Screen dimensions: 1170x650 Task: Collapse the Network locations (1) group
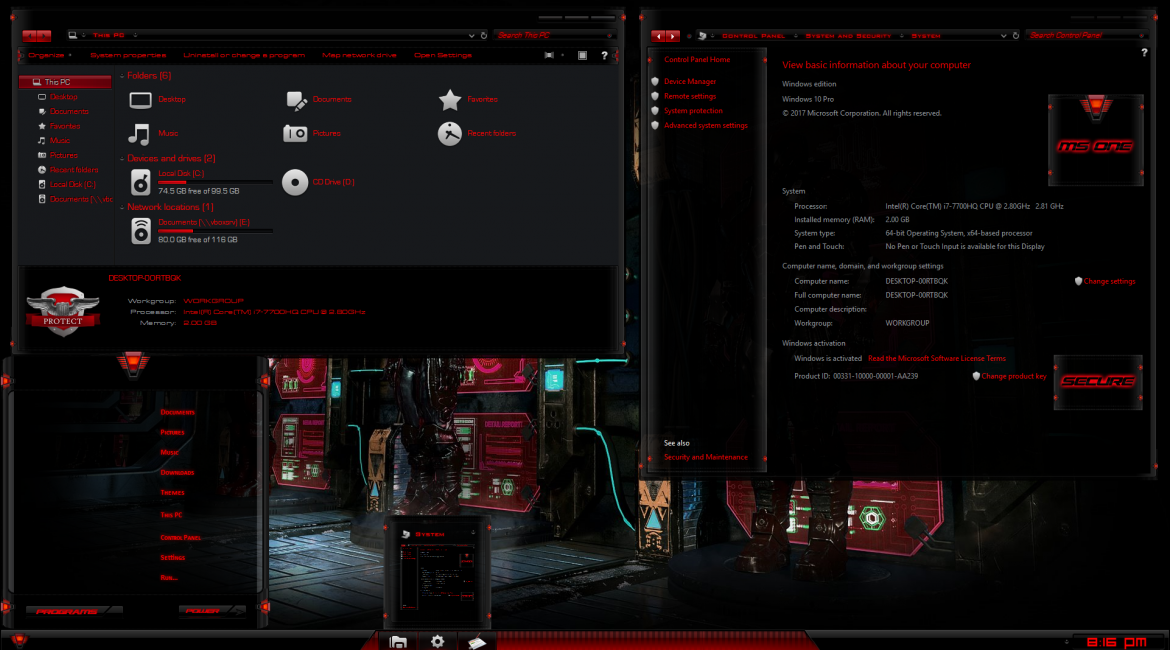[122, 207]
